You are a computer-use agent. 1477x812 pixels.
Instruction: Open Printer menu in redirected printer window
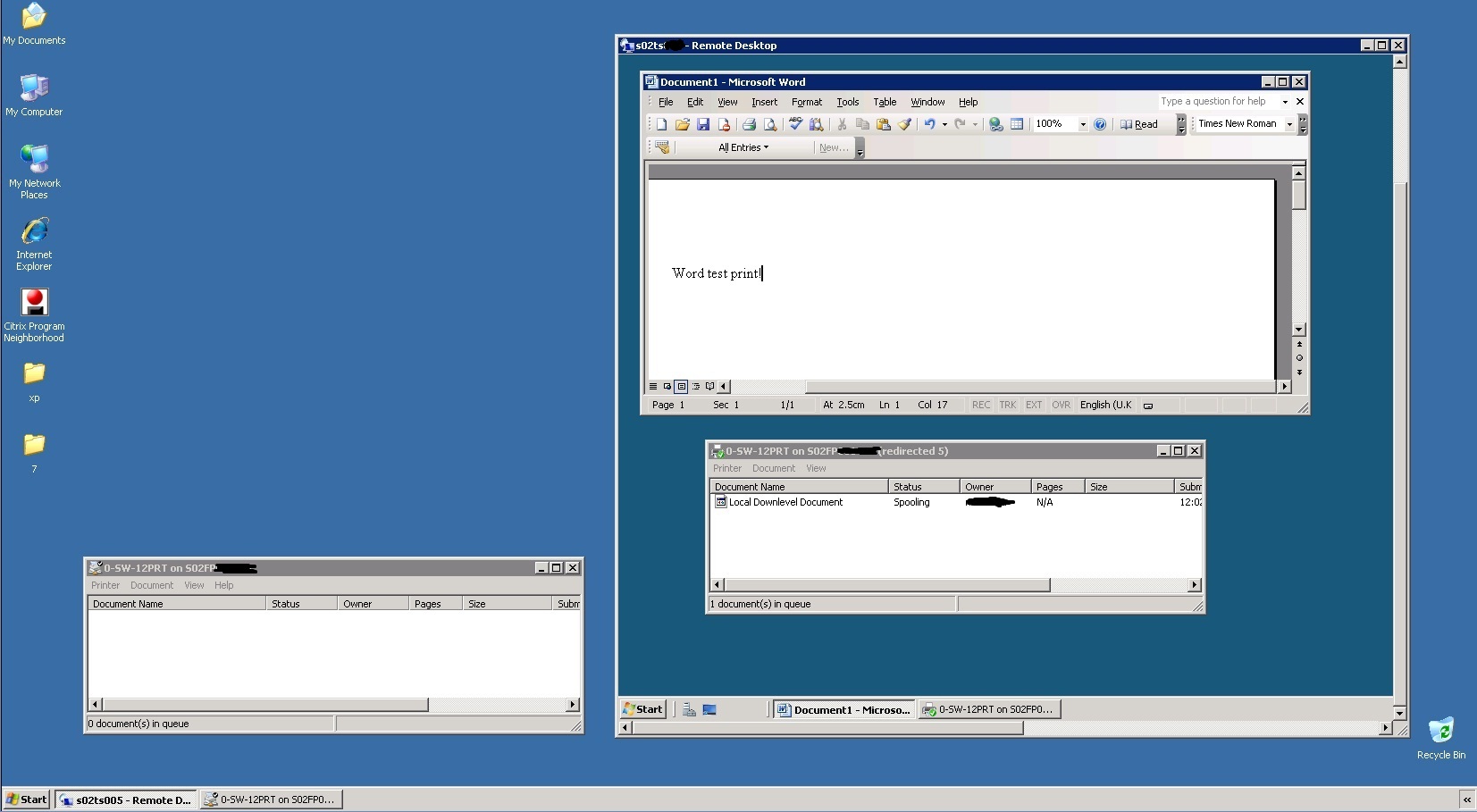click(727, 468)
